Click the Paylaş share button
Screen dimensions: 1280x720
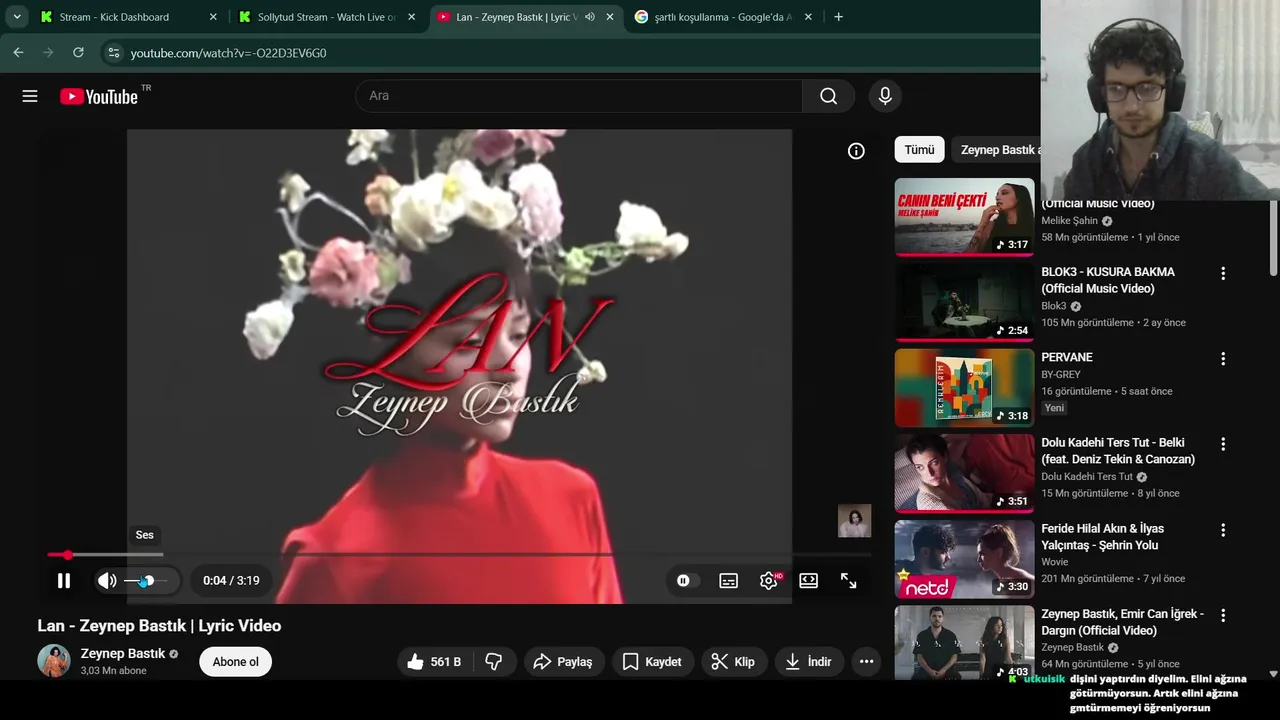563,661
